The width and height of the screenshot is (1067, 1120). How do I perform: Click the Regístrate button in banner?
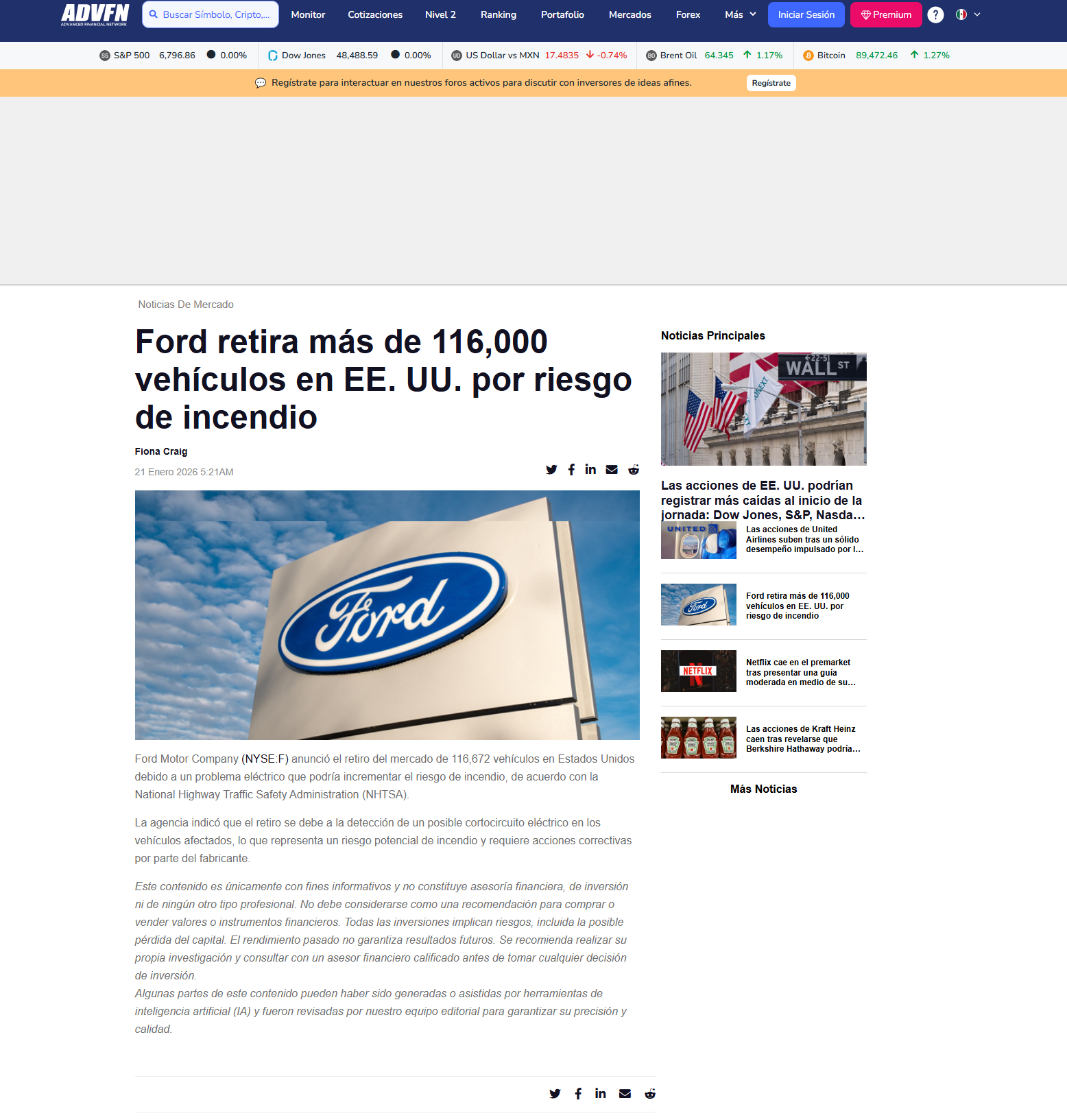point(771,83)
